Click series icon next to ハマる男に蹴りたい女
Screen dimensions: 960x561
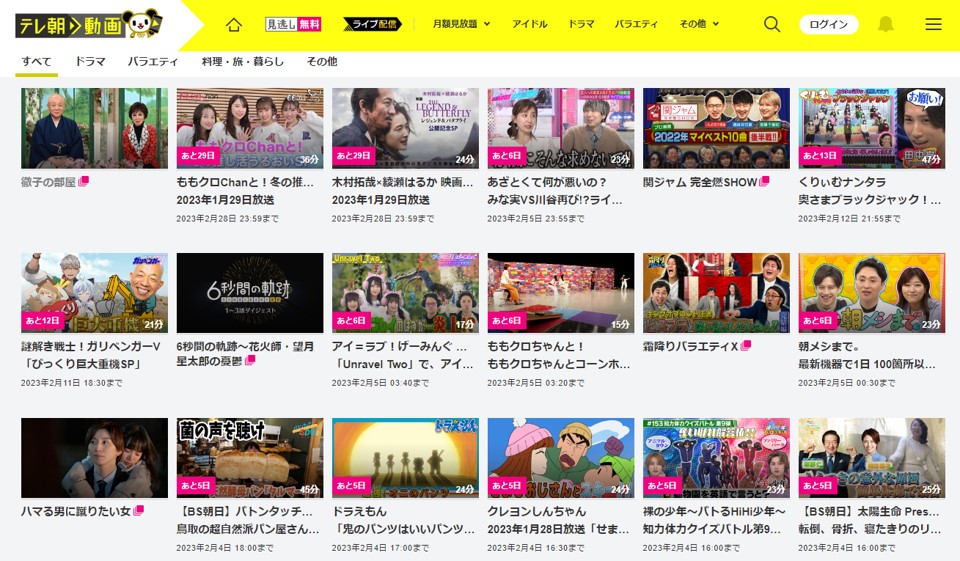[x=139, y=510]
